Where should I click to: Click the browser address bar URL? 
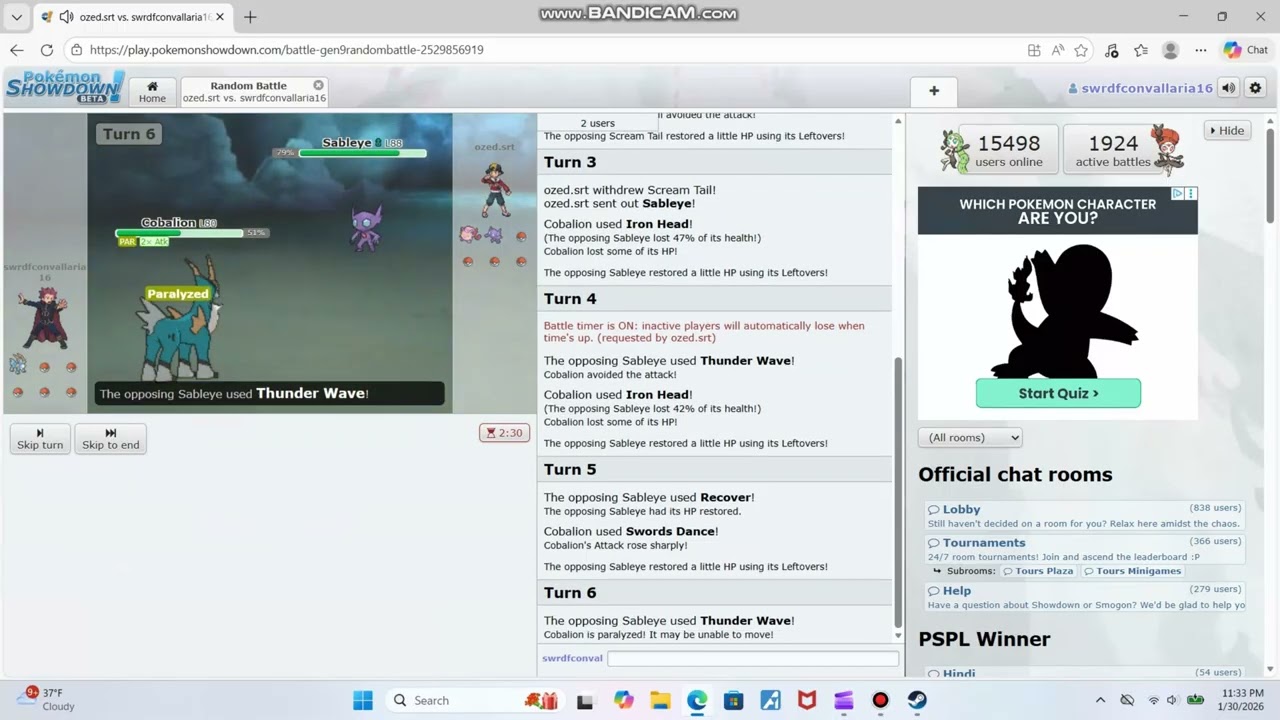pyautogui.click(x=287, y=49)
